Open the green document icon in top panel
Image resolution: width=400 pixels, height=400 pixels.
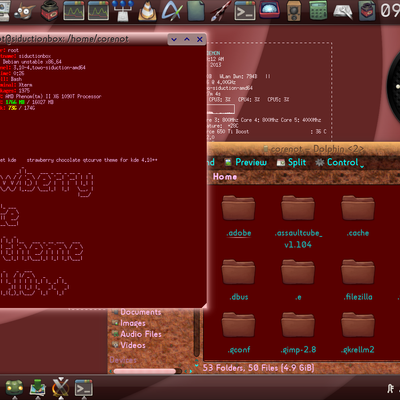tap(196, 11)
